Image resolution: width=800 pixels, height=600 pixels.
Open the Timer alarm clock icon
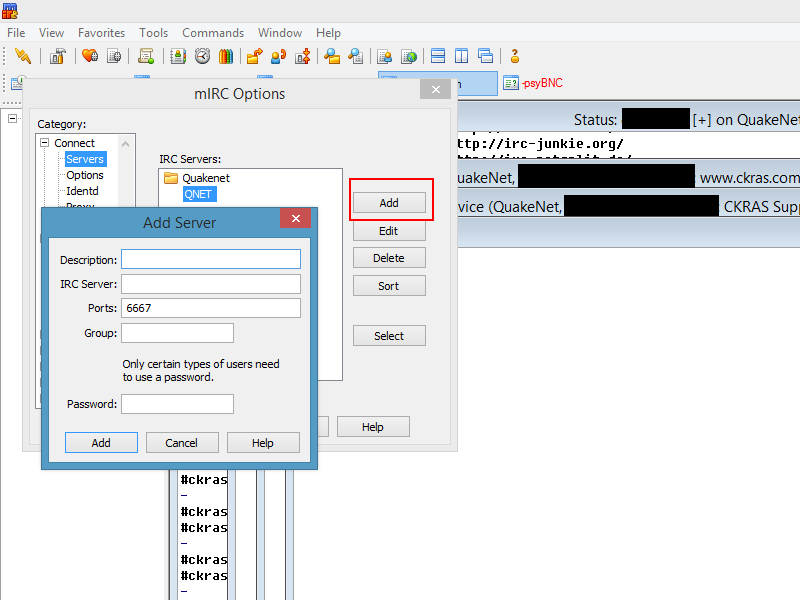click(x=202, y=56)
